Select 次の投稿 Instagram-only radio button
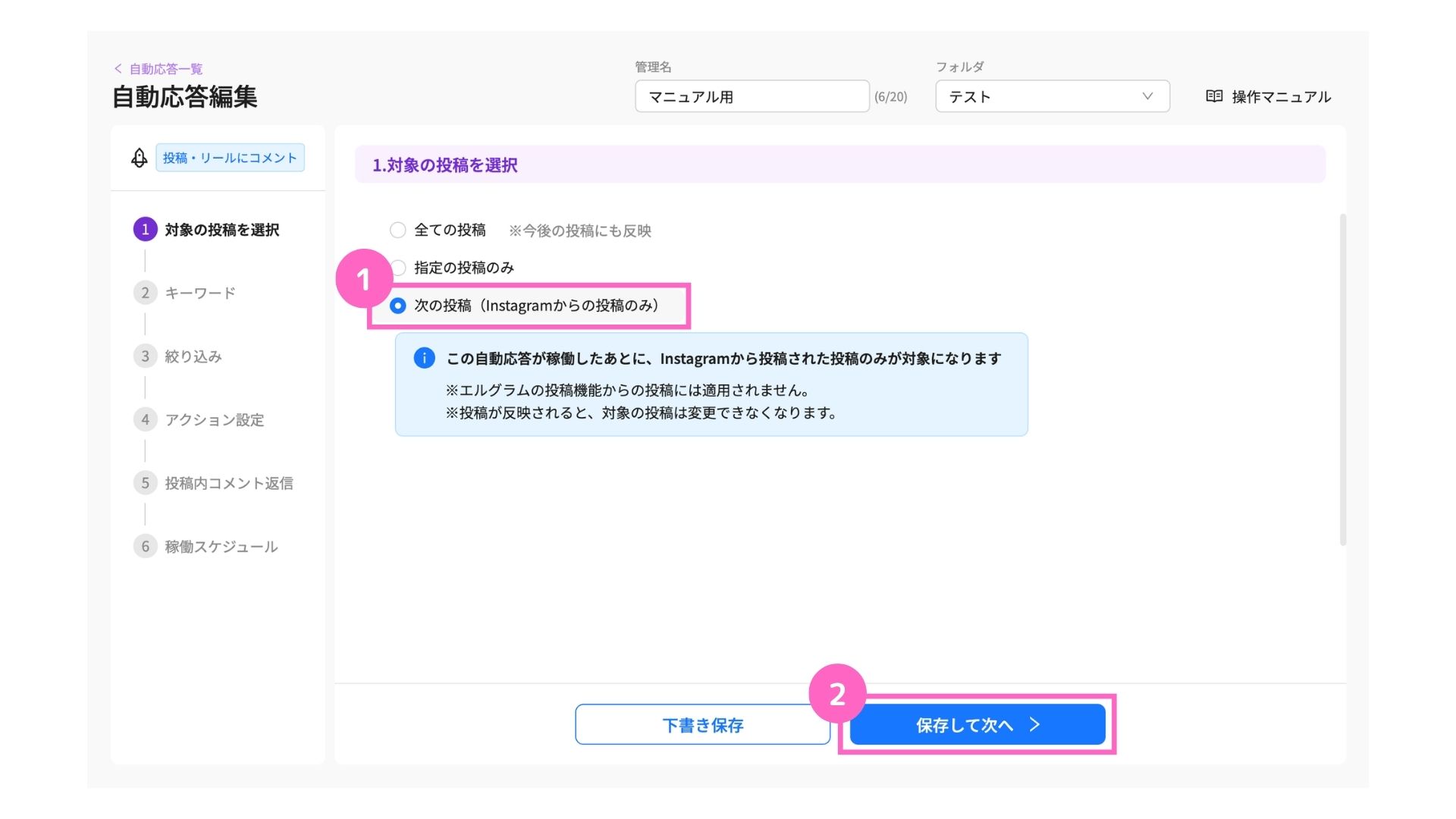Screen dimensions: 1456x819 point(397,306)
